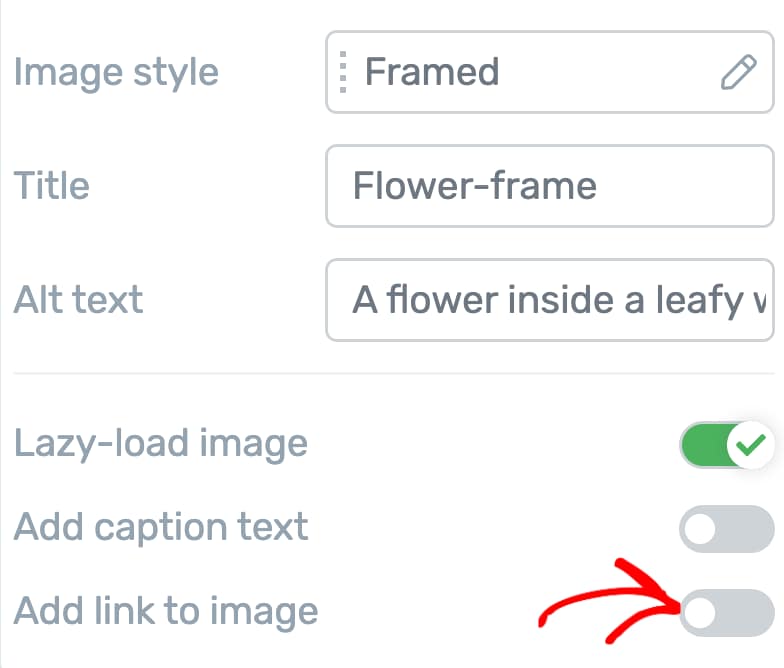Click the white knob of link toggle
This screenshot has width=784, height=668.
(701, 613)
